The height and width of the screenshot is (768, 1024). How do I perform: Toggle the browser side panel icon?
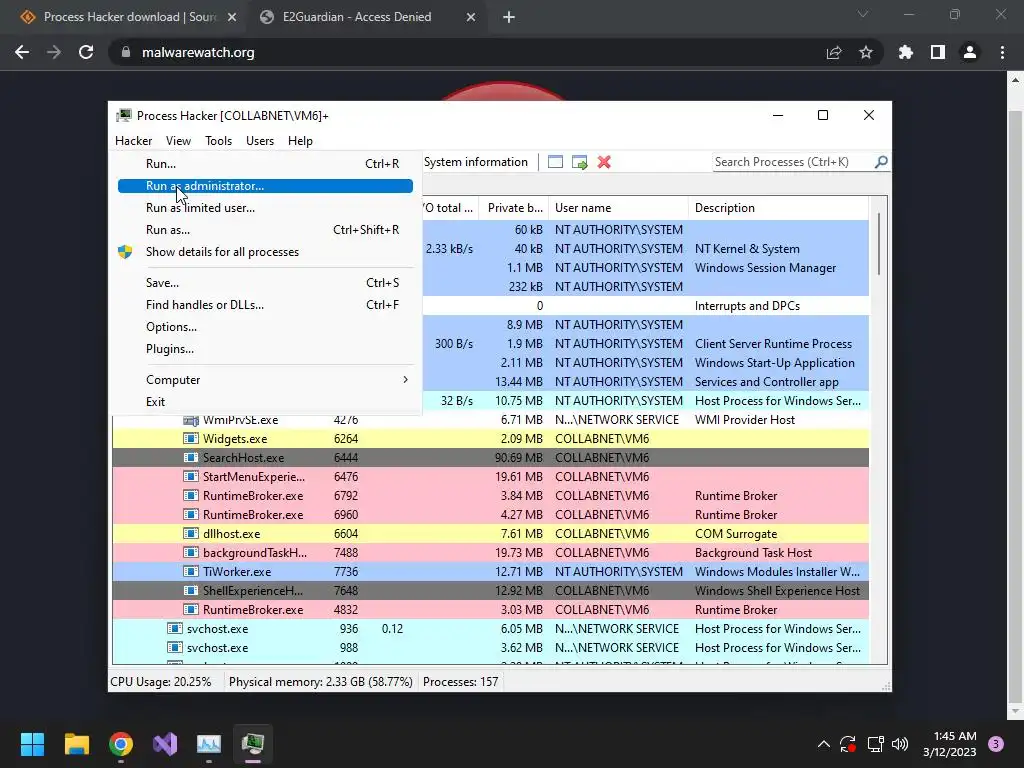coord(938,52)
